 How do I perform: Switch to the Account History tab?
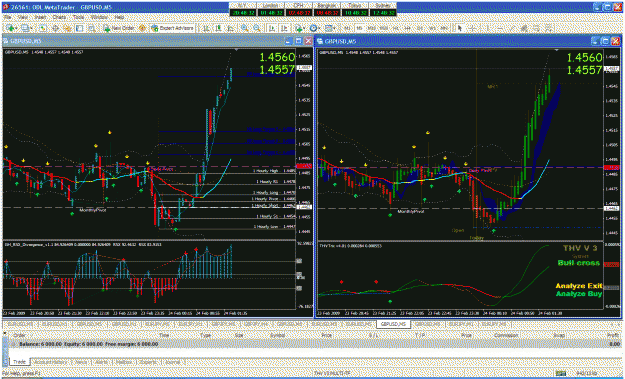[50, 362]
